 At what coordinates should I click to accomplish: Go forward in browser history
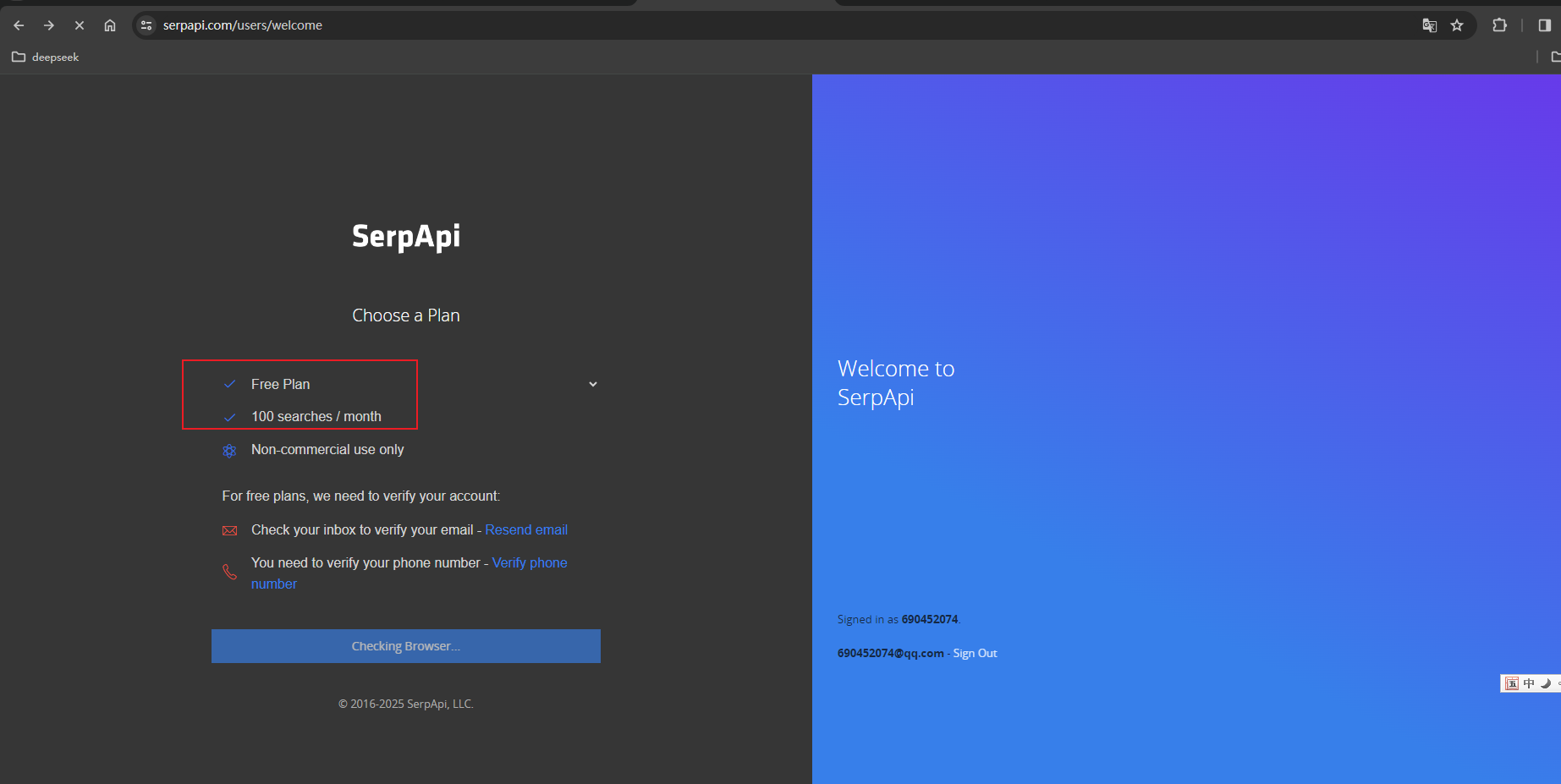tap(49, 25)
